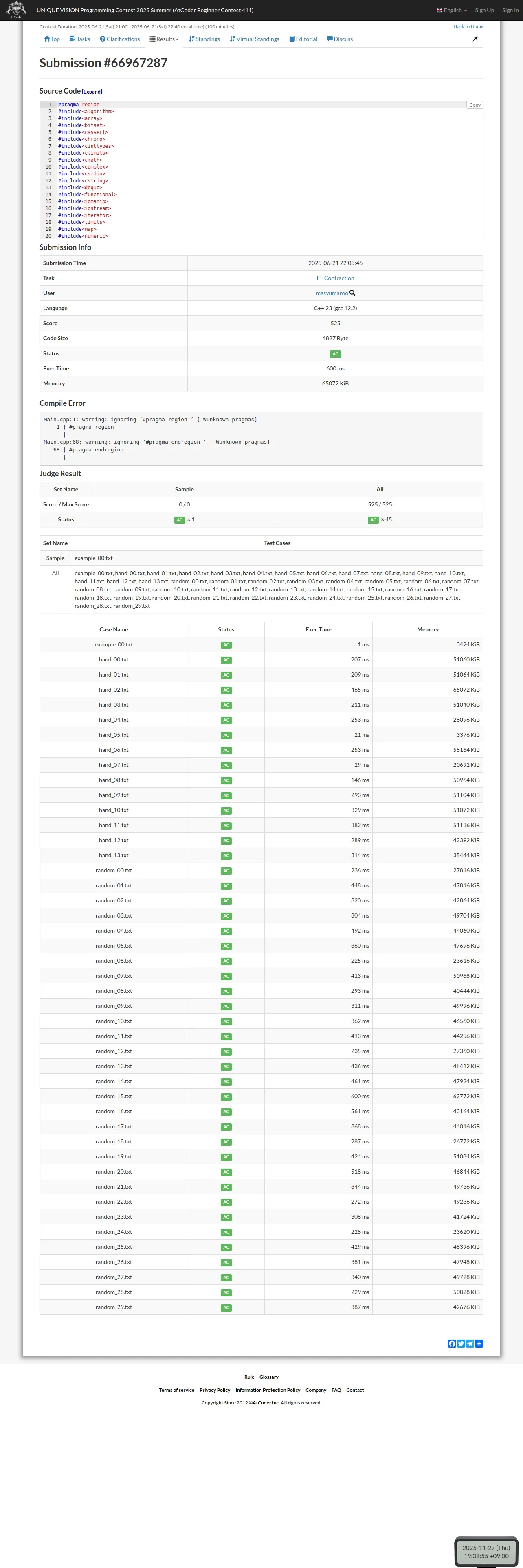Open the Virtual Standings tab
The height and width of the screenshot is (1568, 523).
pos(255,39)
